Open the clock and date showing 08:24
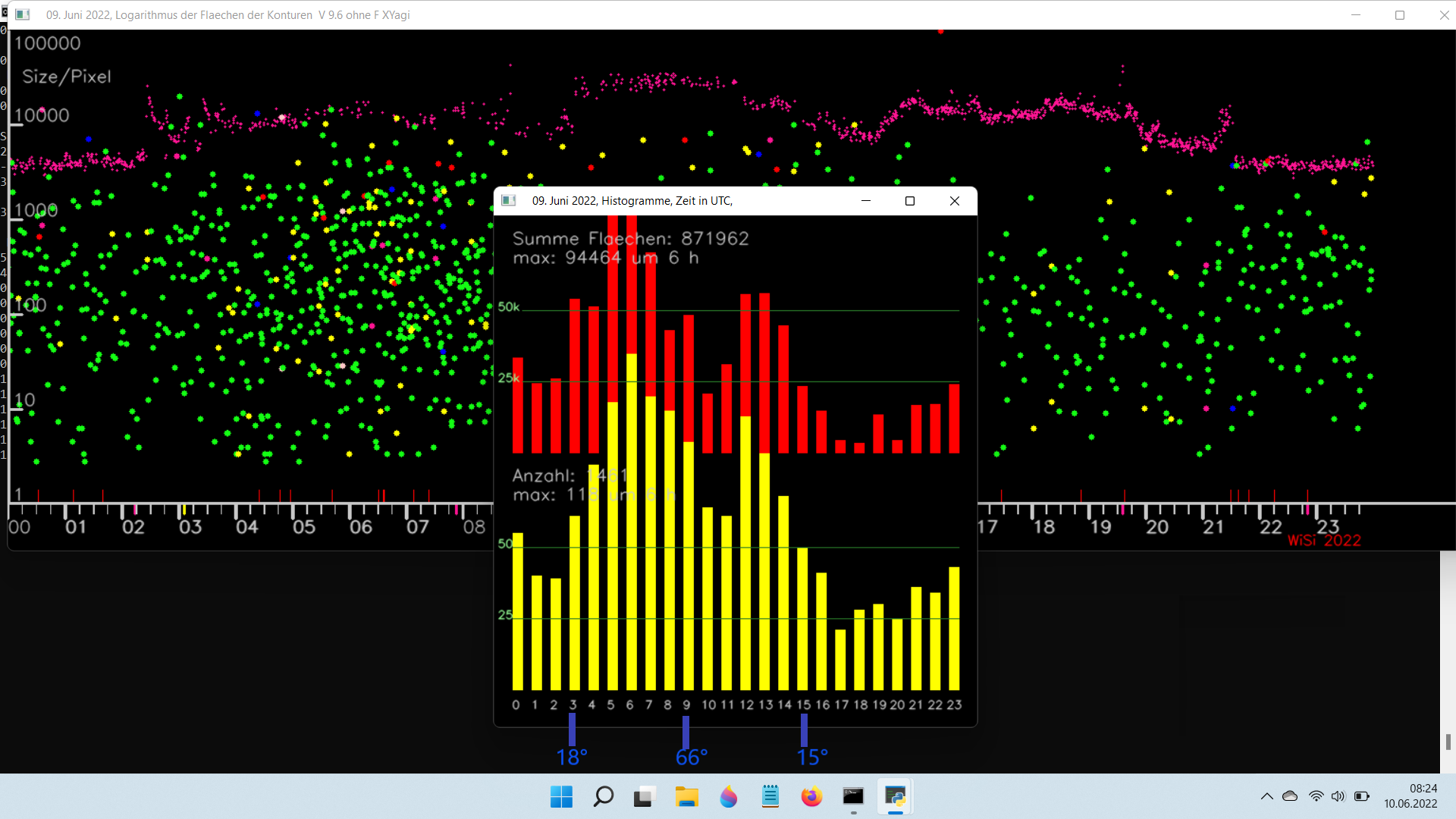 pos(1410,796)
